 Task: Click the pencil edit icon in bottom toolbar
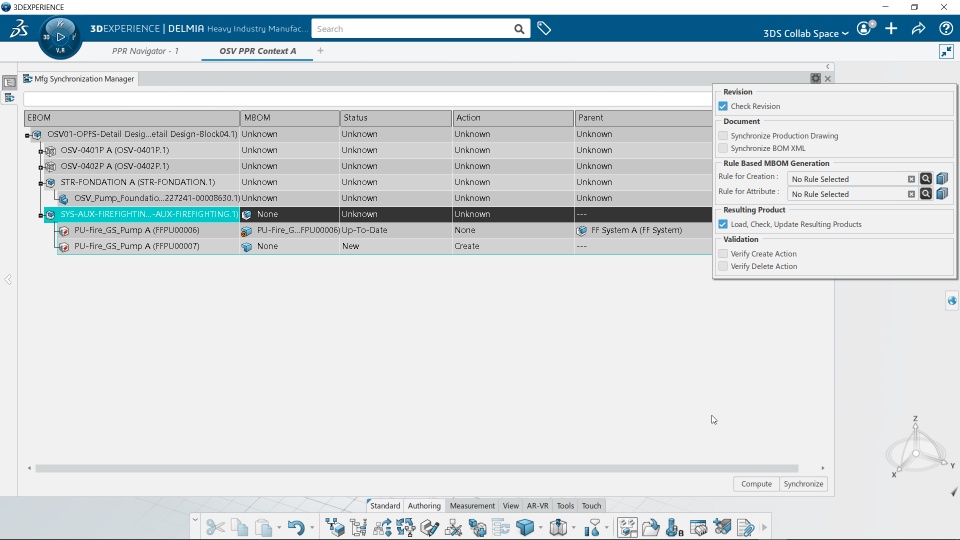(x=429, y=527)
